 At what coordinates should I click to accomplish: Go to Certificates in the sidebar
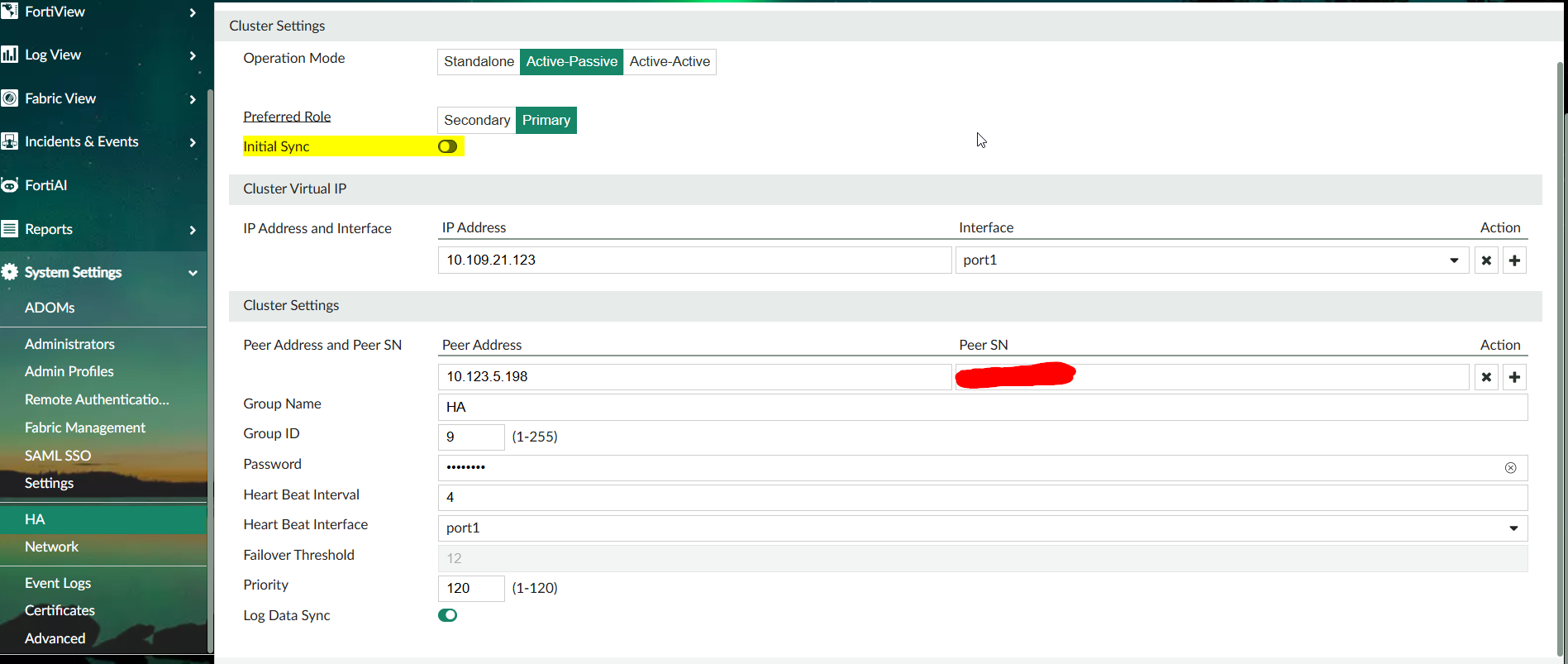[60, 610]
